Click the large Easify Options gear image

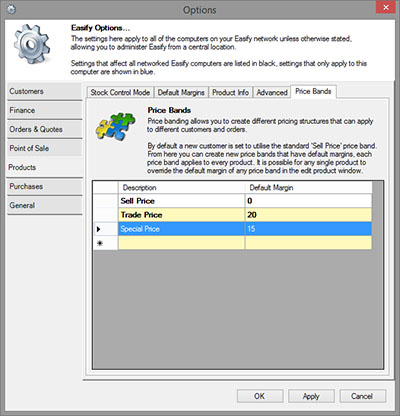32,45
